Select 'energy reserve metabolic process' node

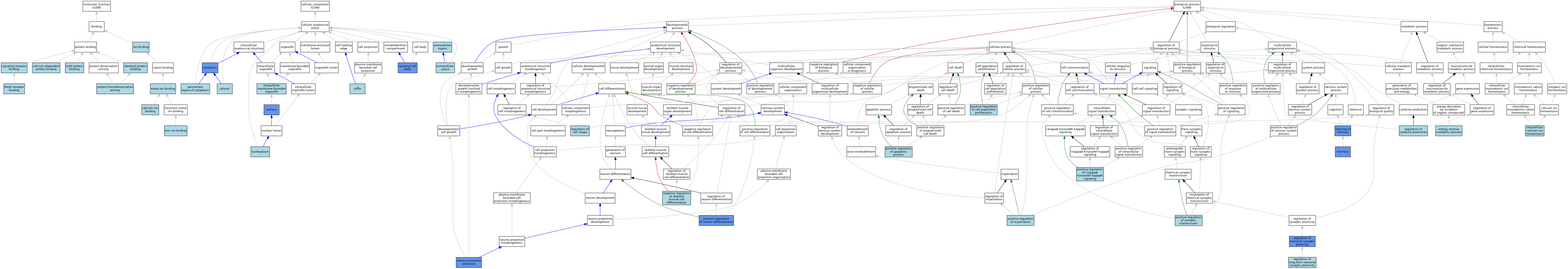1449,131
